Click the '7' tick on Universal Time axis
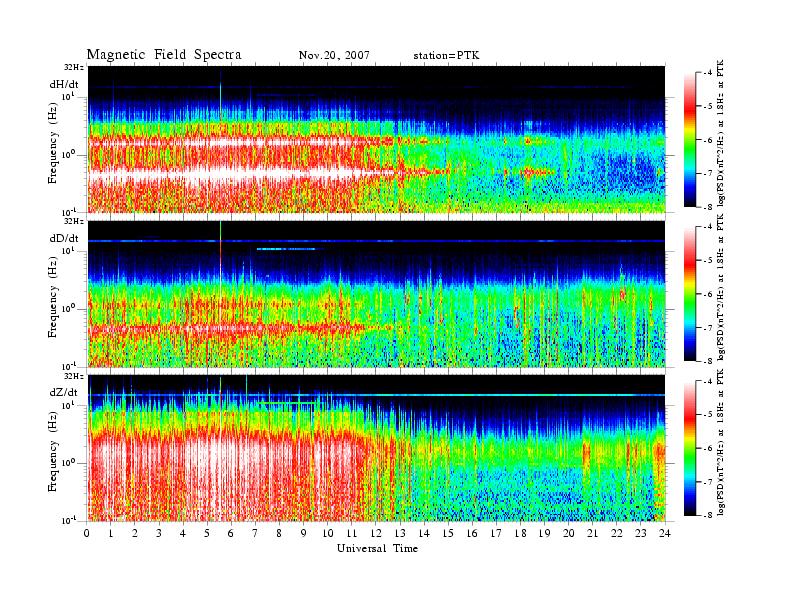This screenshot has width=792, height=612. pyautogui.click(x=255, y=533)
